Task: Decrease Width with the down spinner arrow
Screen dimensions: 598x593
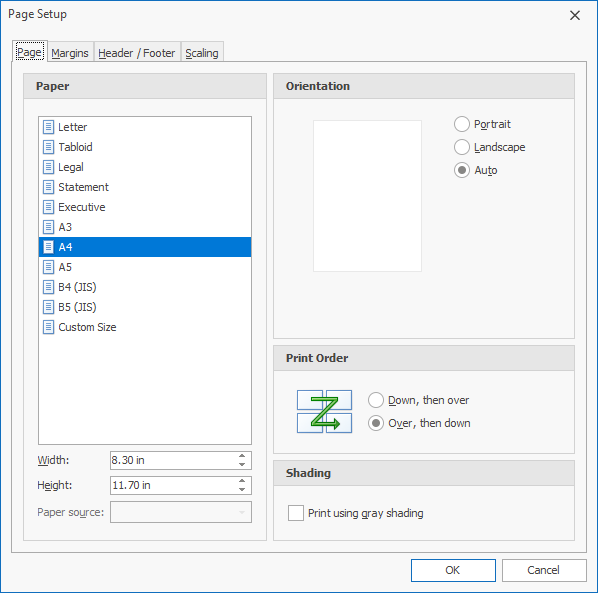Action: (x=242, y=465)
